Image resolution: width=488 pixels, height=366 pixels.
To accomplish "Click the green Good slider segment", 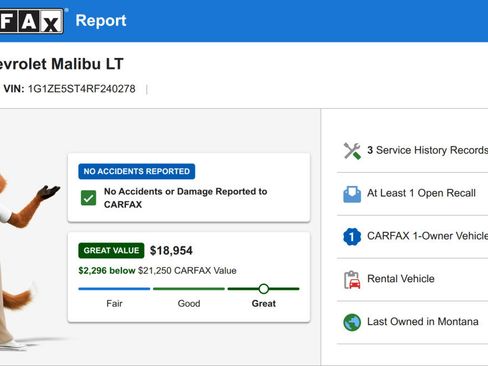I will (189, 289).
